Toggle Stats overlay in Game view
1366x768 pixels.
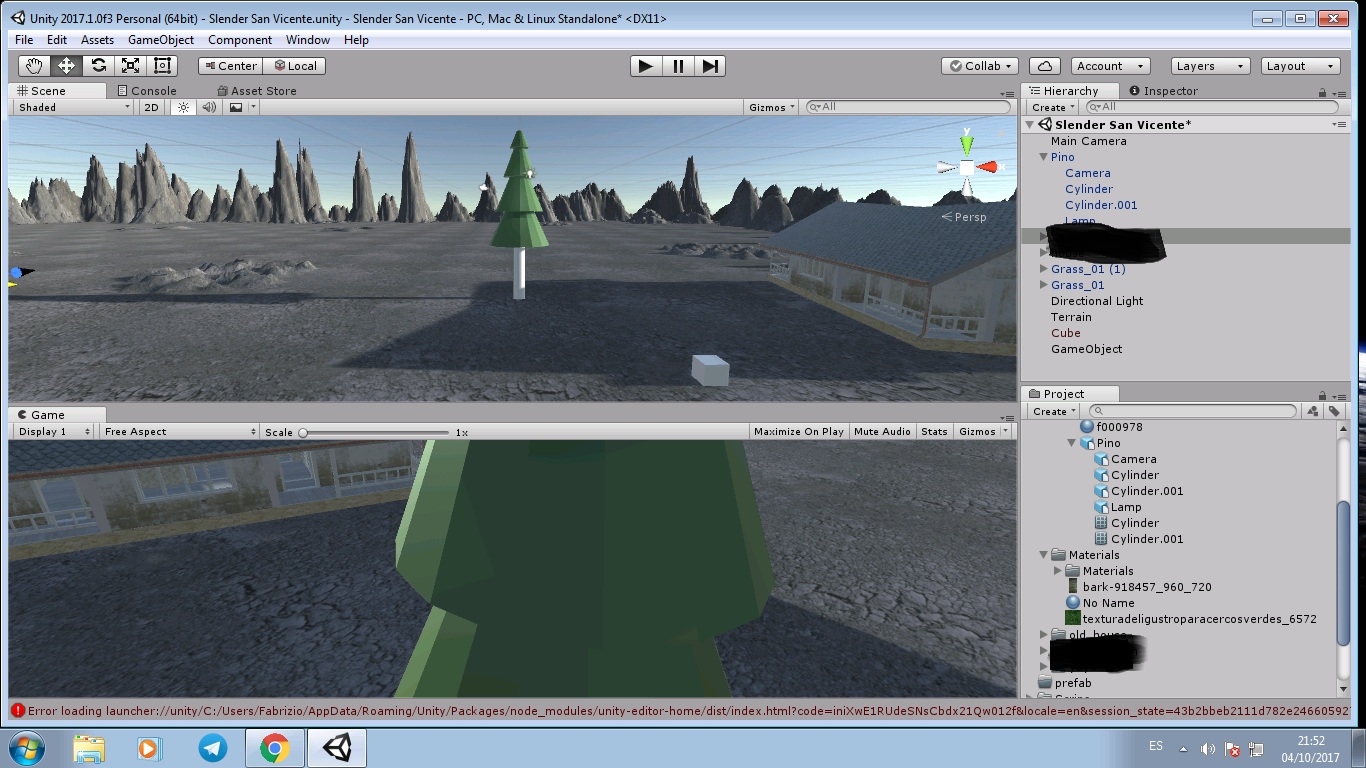click(x=934, y=432)
